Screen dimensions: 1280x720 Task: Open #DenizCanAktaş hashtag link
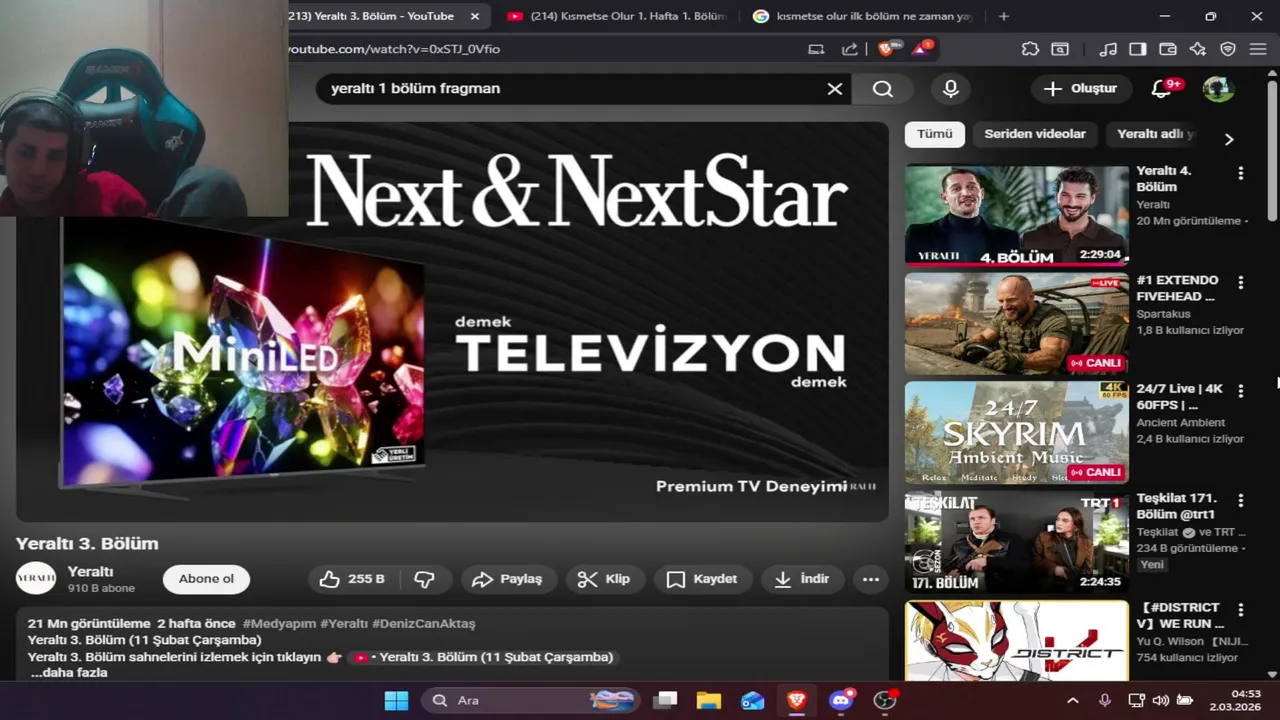click(423, 623)
